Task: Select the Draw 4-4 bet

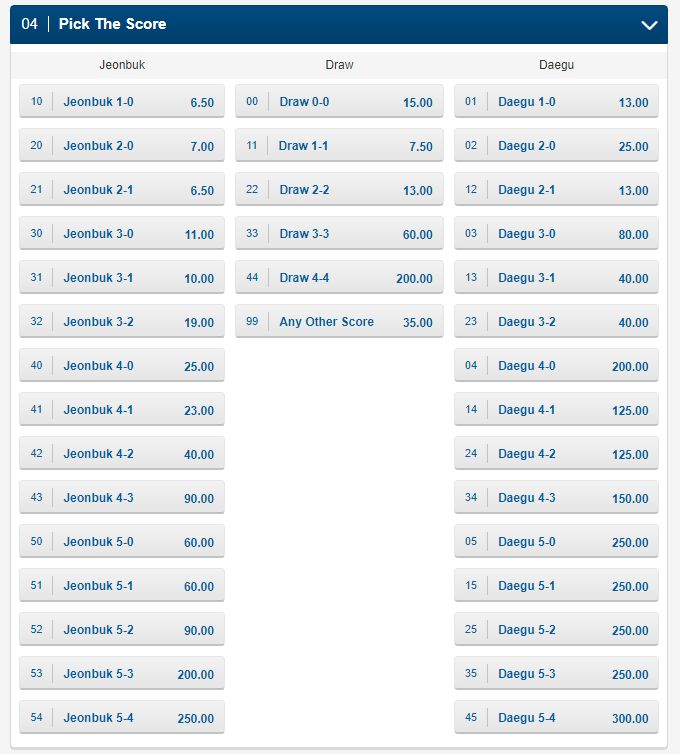Action: point(339,278)
